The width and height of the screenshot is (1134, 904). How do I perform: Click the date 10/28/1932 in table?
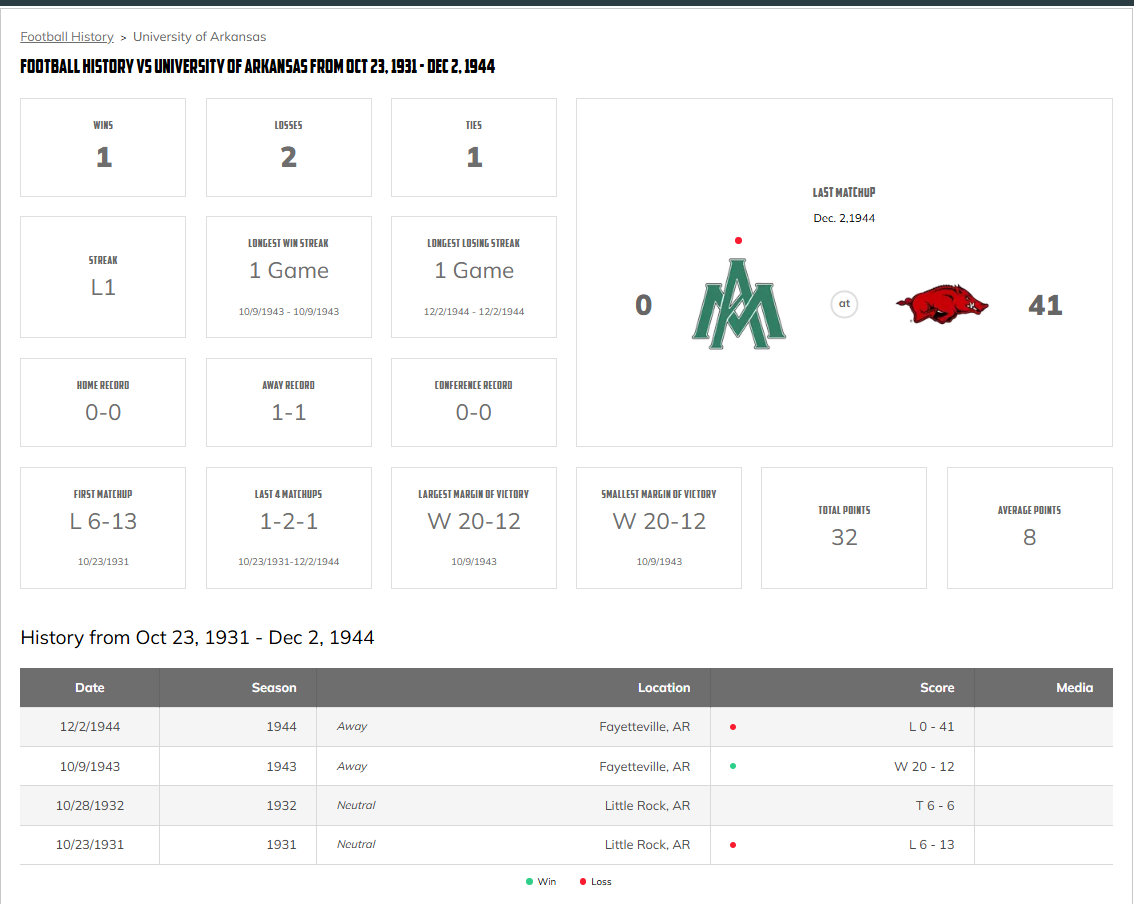(90, 806)
